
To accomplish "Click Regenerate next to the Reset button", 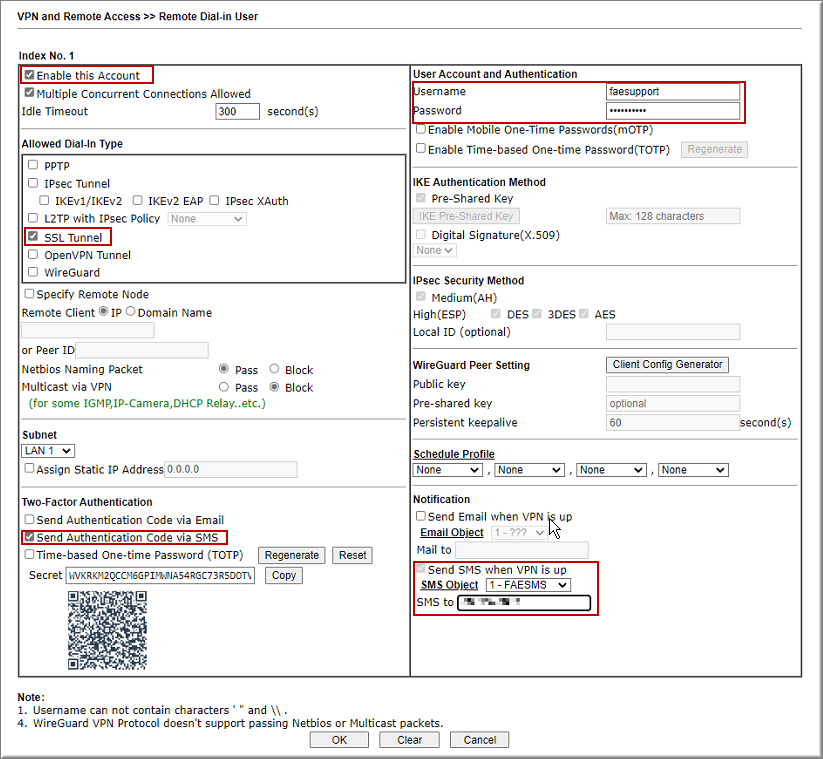I will click(x=292, y=555).
